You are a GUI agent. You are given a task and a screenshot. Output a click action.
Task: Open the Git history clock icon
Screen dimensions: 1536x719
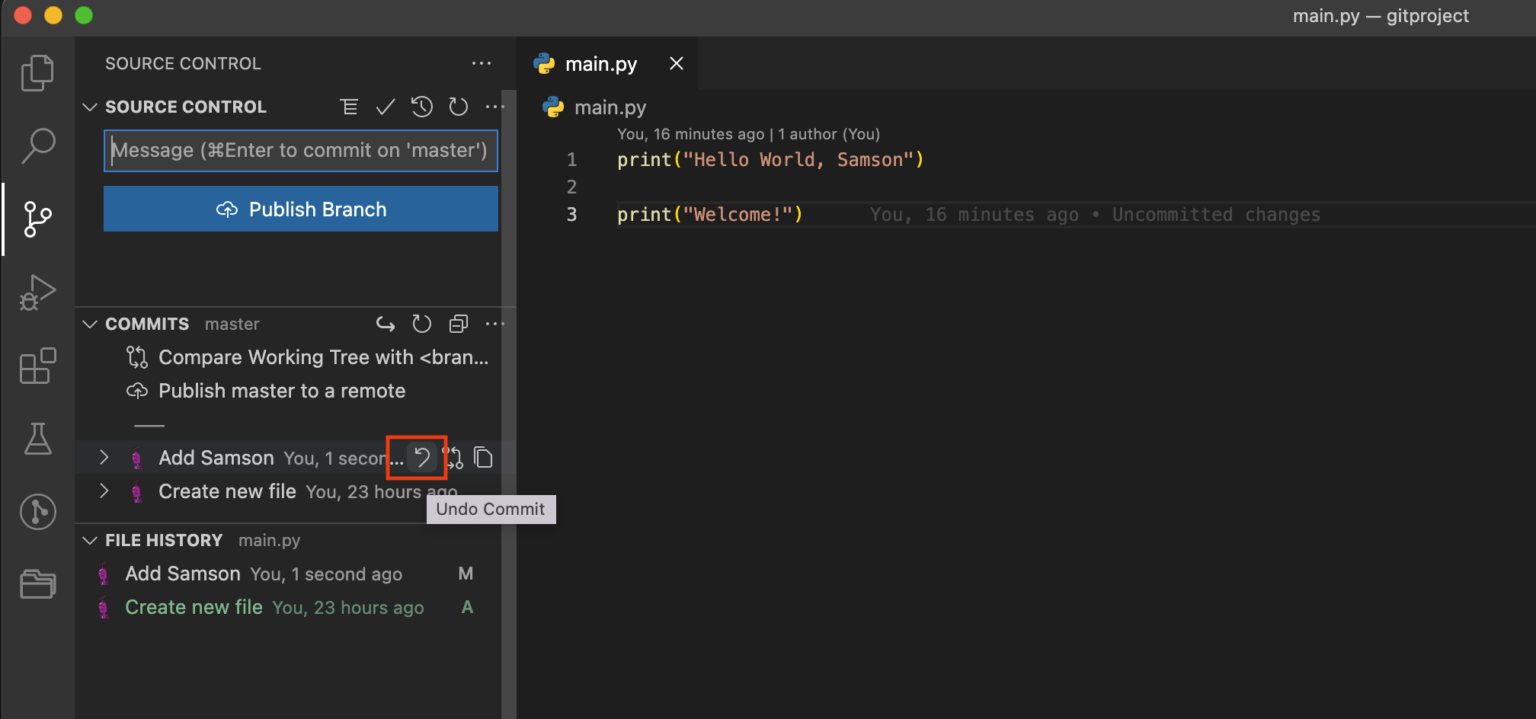(421, 107)
